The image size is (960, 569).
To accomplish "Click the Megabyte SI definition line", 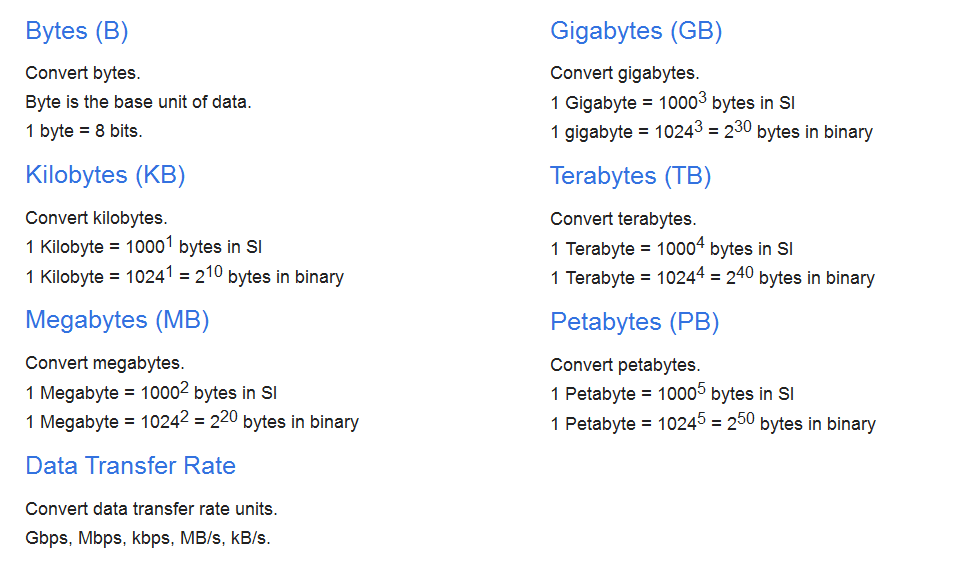I will pos(151,393).
